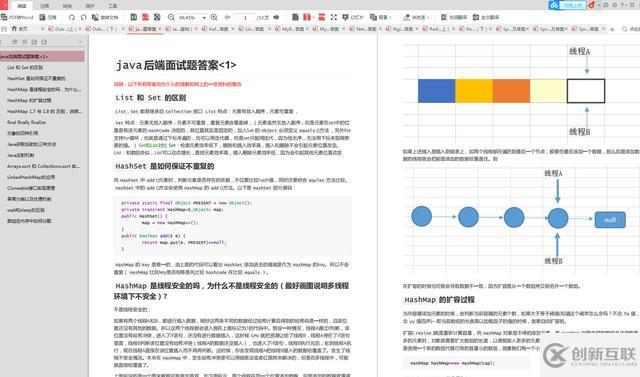Close the bookmarks outline panel
Viewport: 640px width, 377px height.
(x=80, y=42)
